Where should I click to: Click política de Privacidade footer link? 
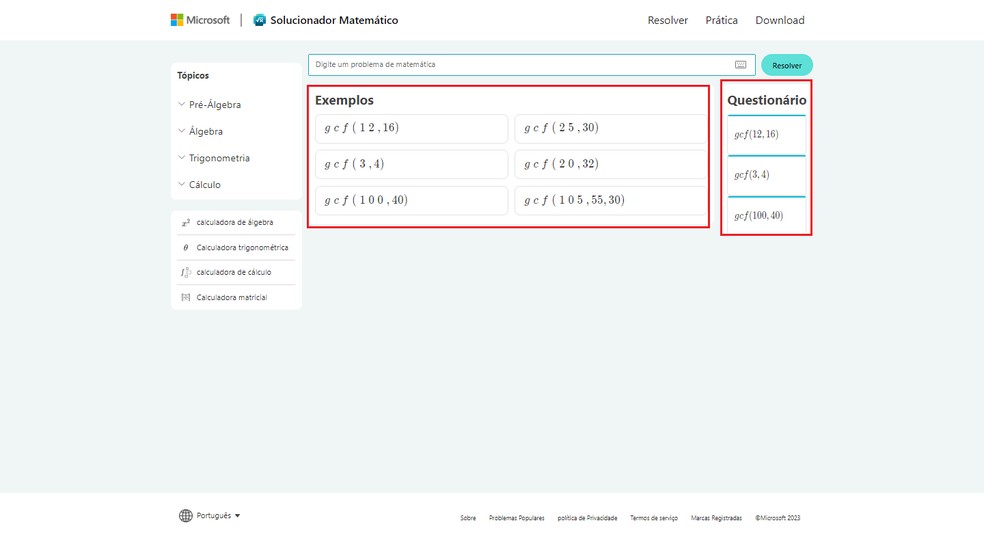[x=587, y=518]
